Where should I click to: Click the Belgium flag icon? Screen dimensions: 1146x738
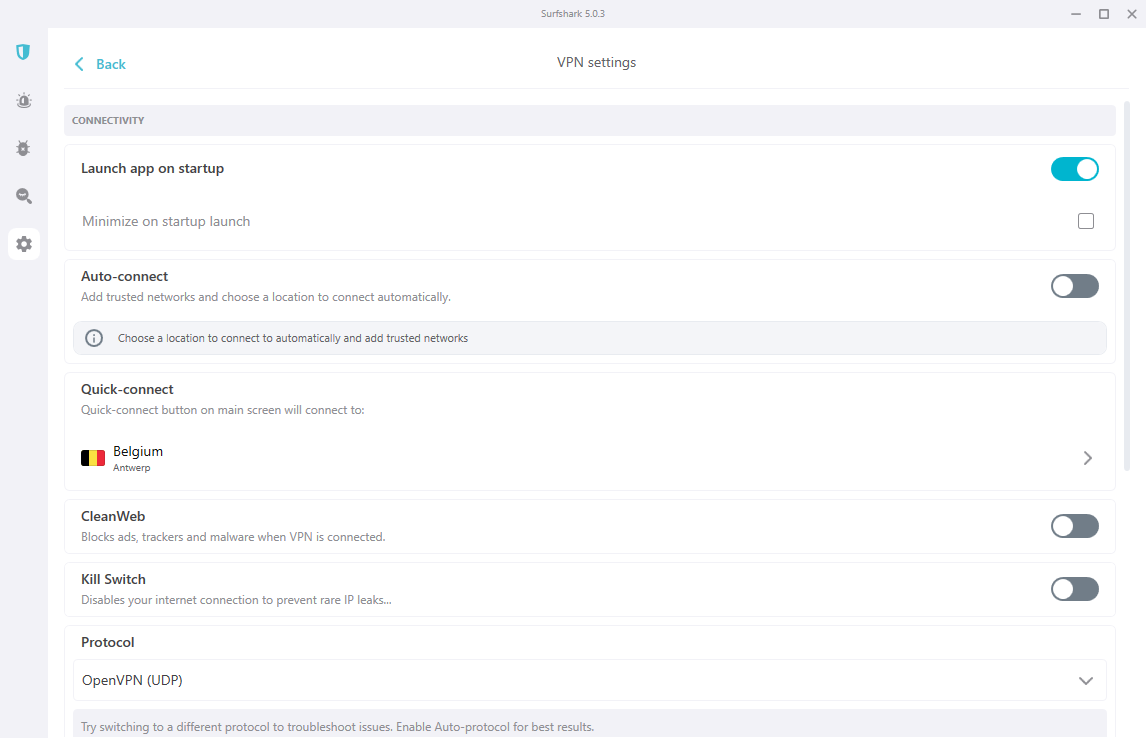[93, 458]
